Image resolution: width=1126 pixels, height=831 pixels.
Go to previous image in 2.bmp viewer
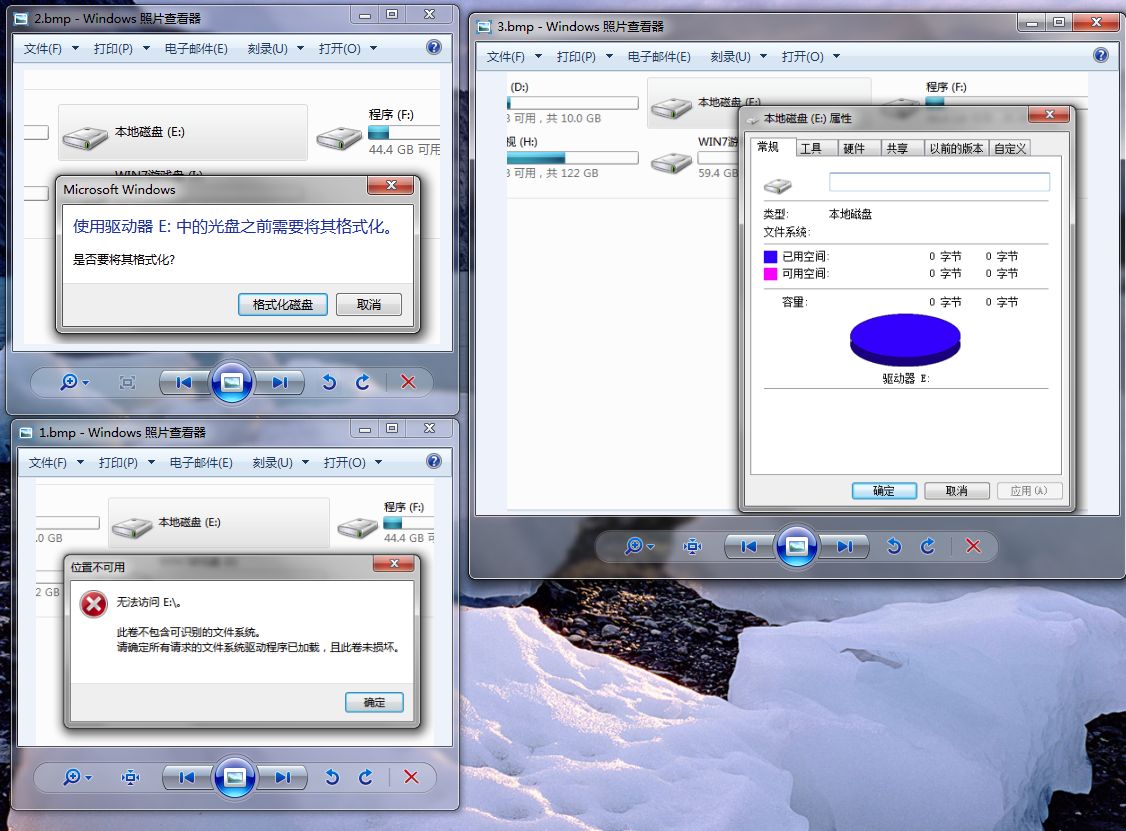(x=183, y=382)
